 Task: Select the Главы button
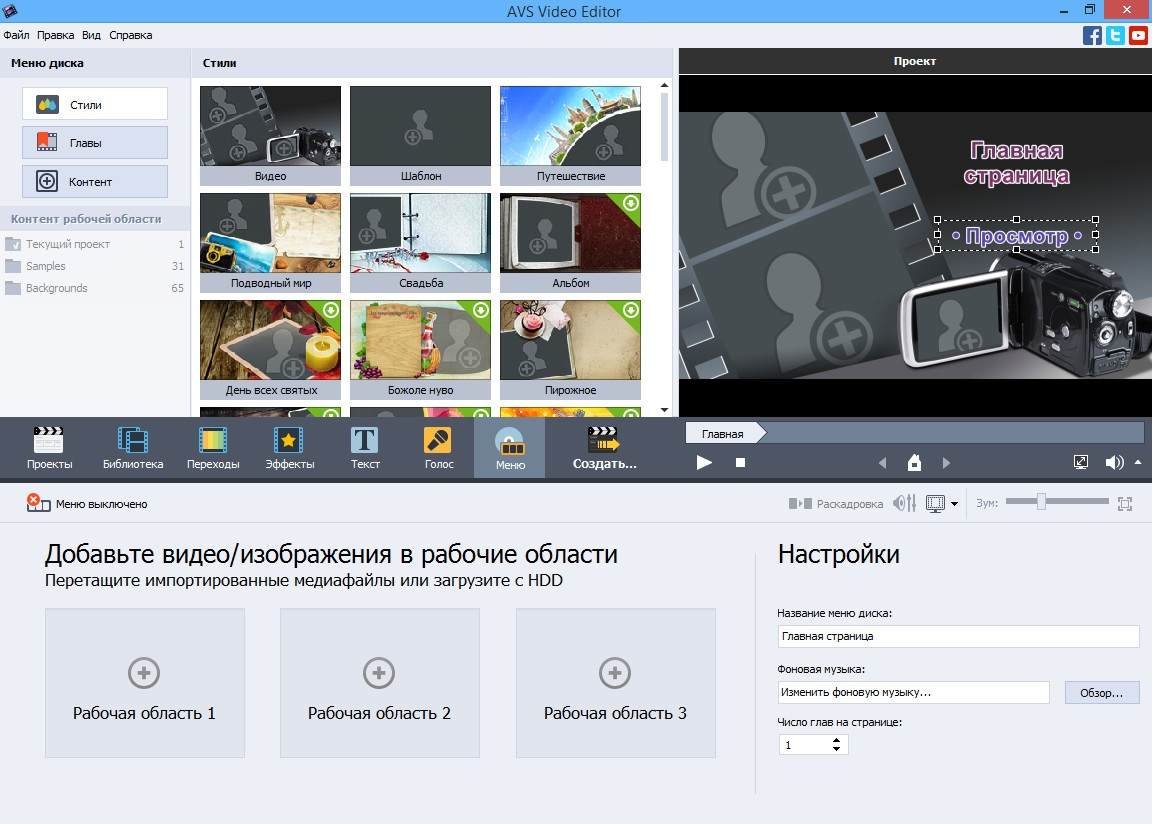tap(95, 143)
